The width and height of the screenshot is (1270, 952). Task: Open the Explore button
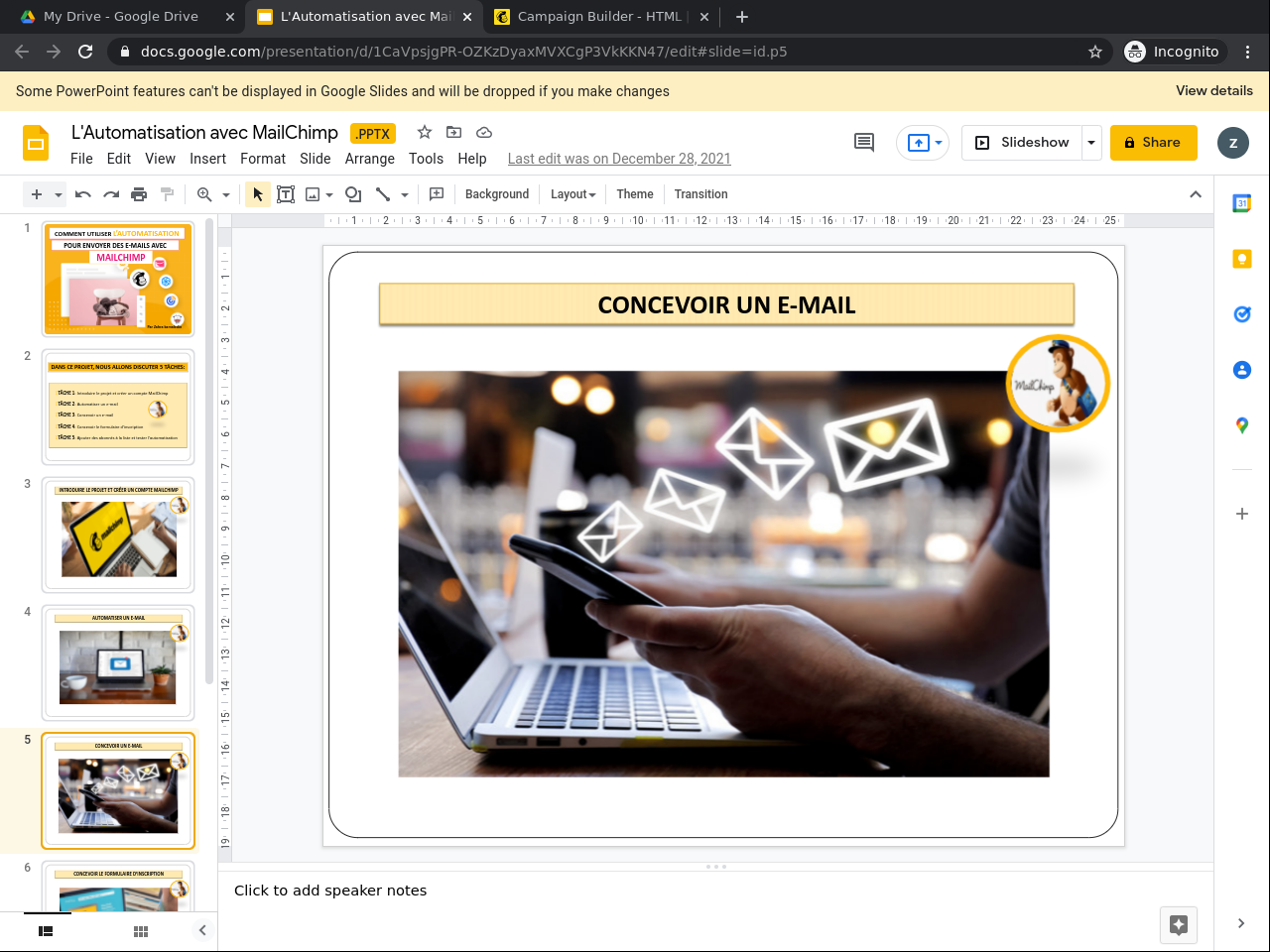1179,925
